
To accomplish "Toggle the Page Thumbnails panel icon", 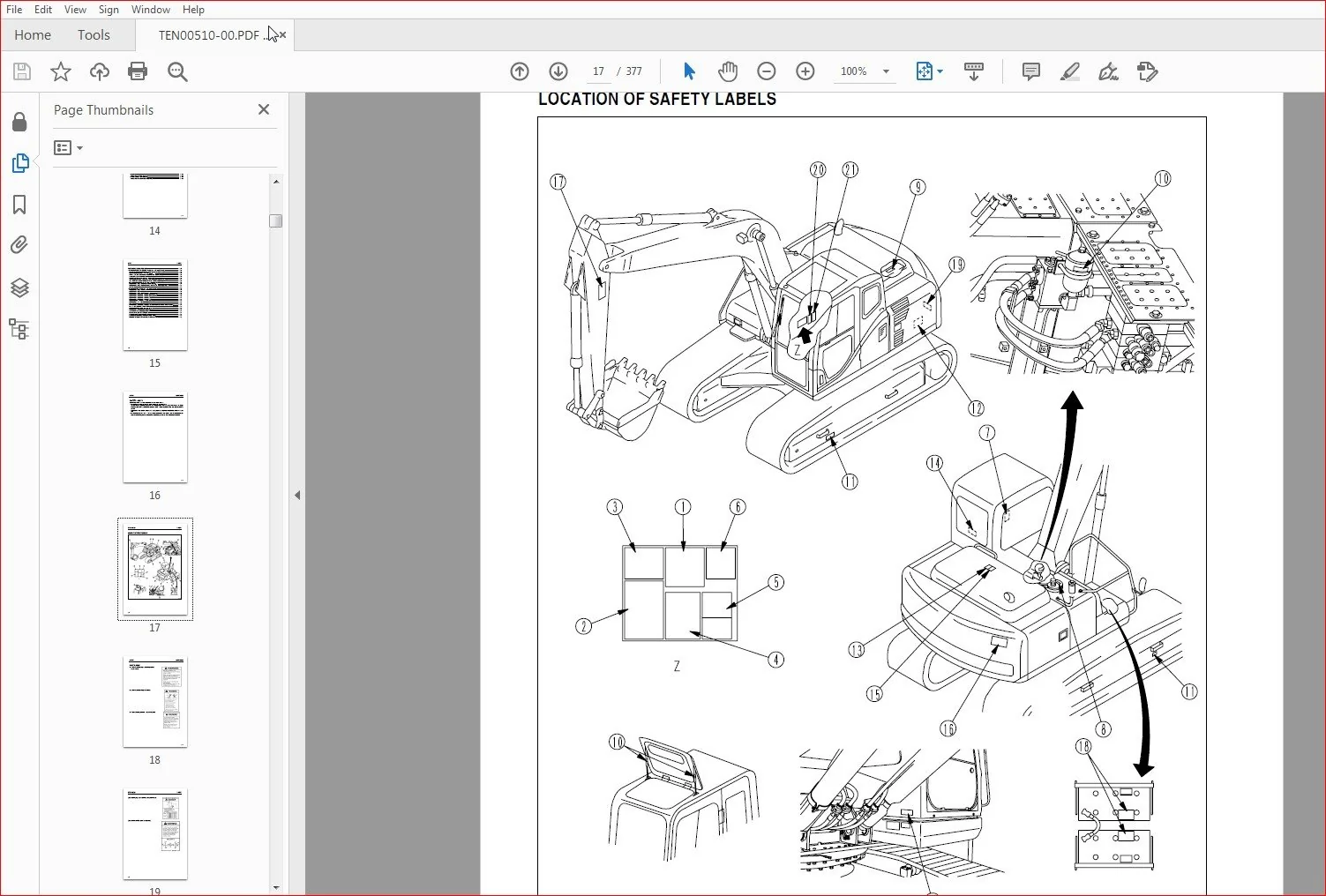I will [19, 163].
